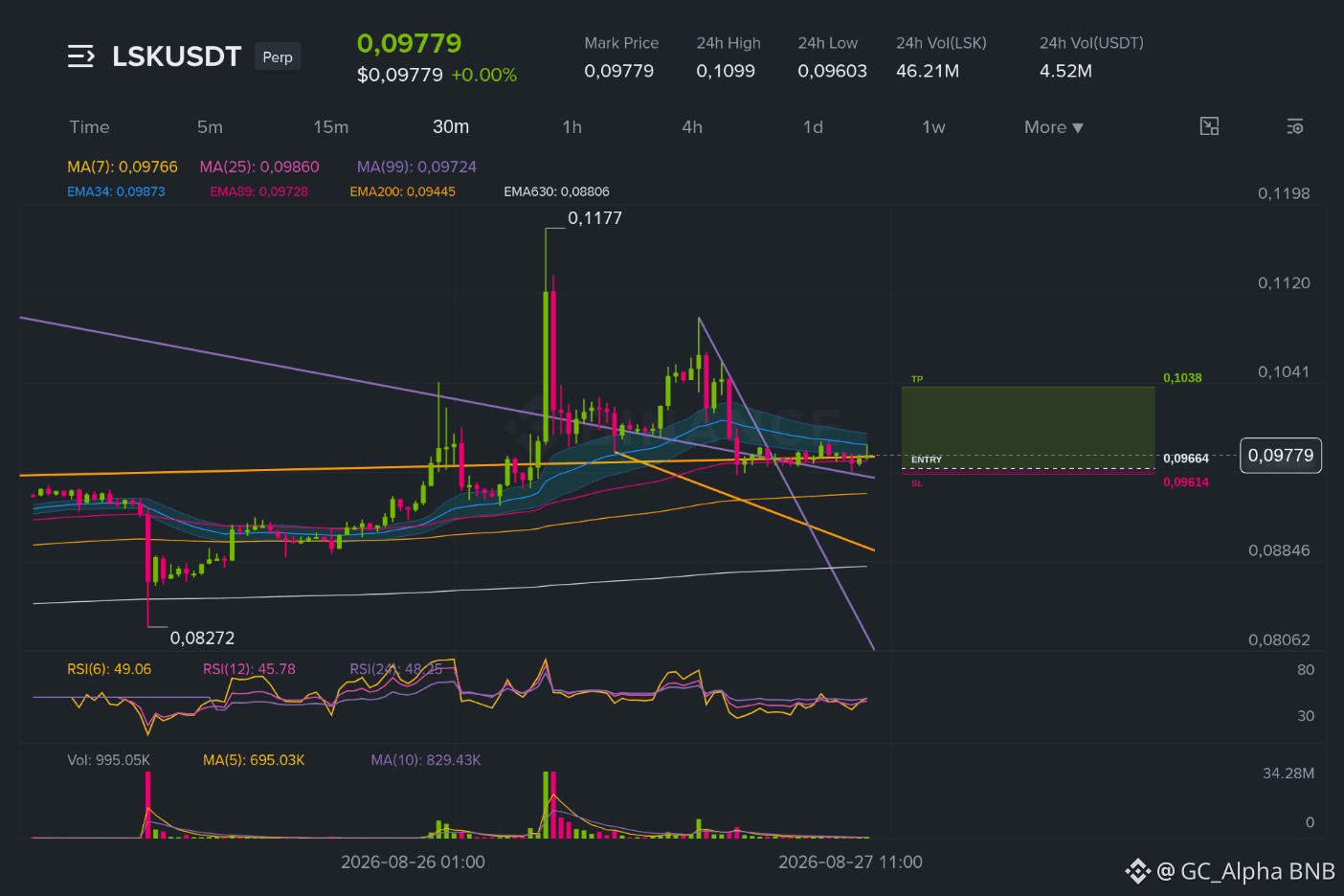The width and height of the screenshot is (1344, 896).
Task: Click the @GC_Alpha BNB username
Action: click(x=1245, y=871)
